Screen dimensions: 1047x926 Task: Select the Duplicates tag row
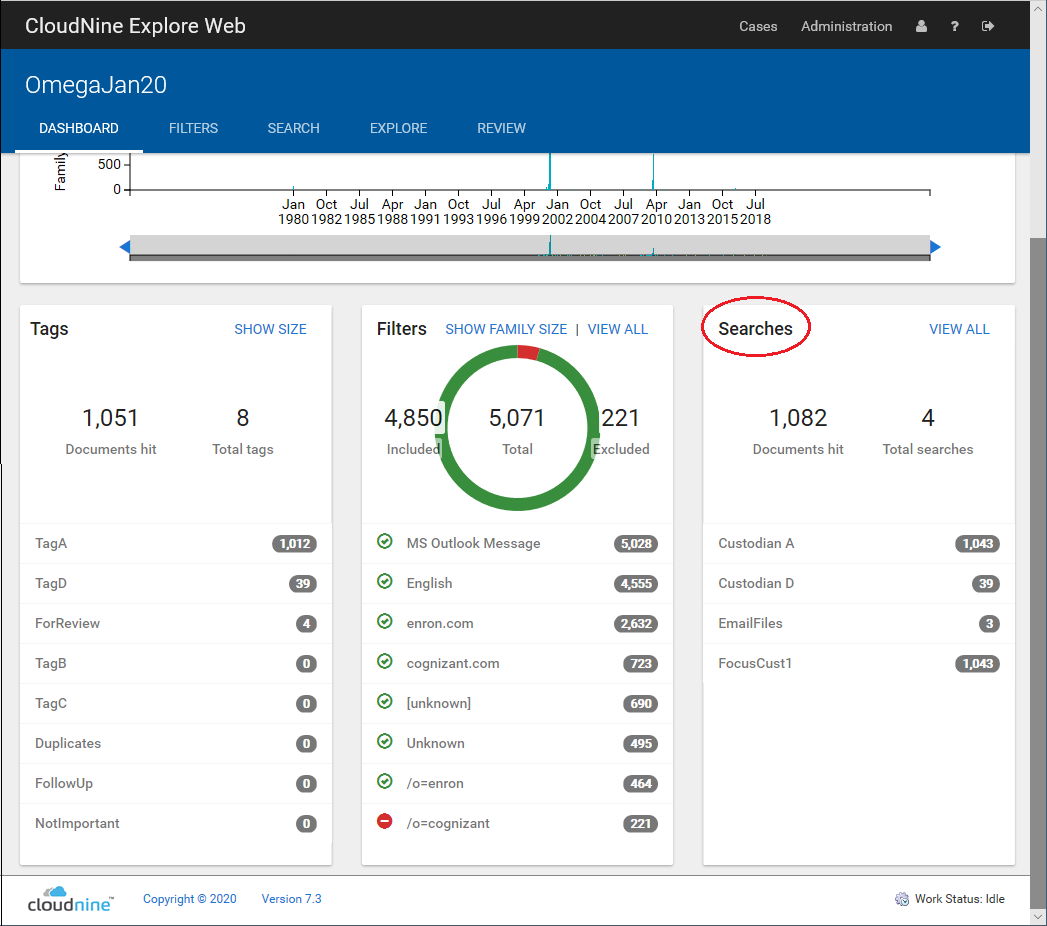(x=176, y=744)
